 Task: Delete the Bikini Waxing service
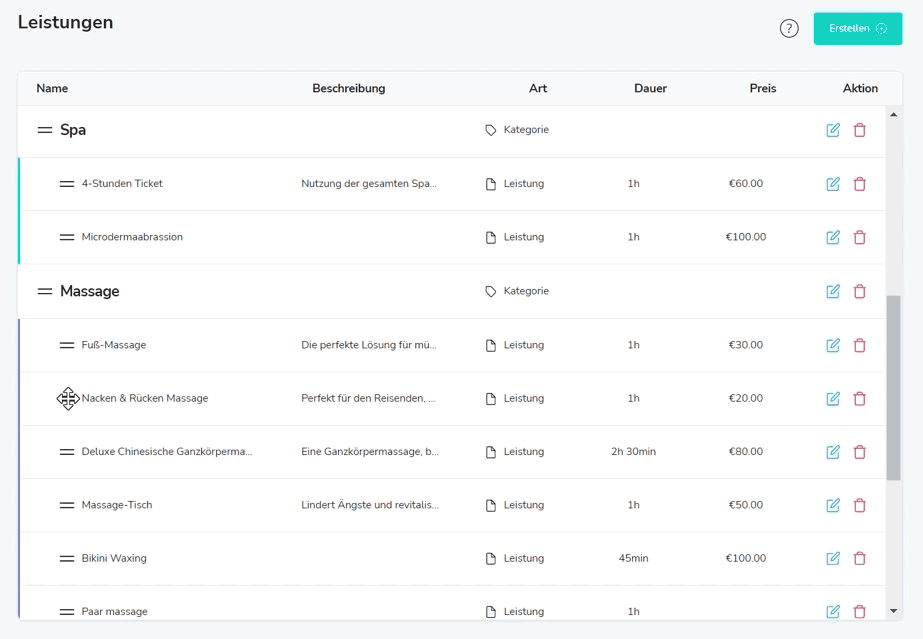click(x=859, y=558)
